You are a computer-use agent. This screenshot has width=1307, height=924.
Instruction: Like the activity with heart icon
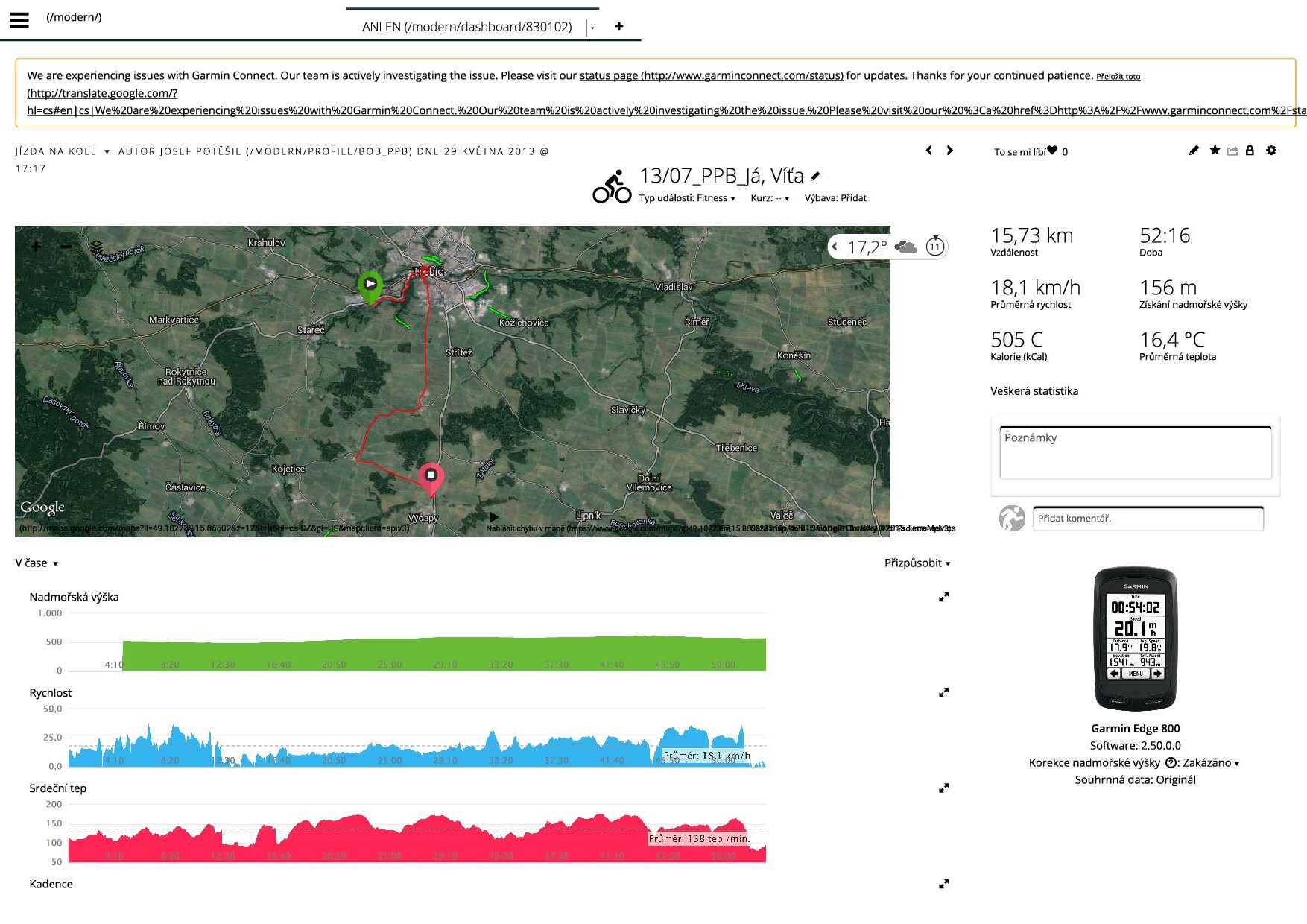coord(1051,151)
